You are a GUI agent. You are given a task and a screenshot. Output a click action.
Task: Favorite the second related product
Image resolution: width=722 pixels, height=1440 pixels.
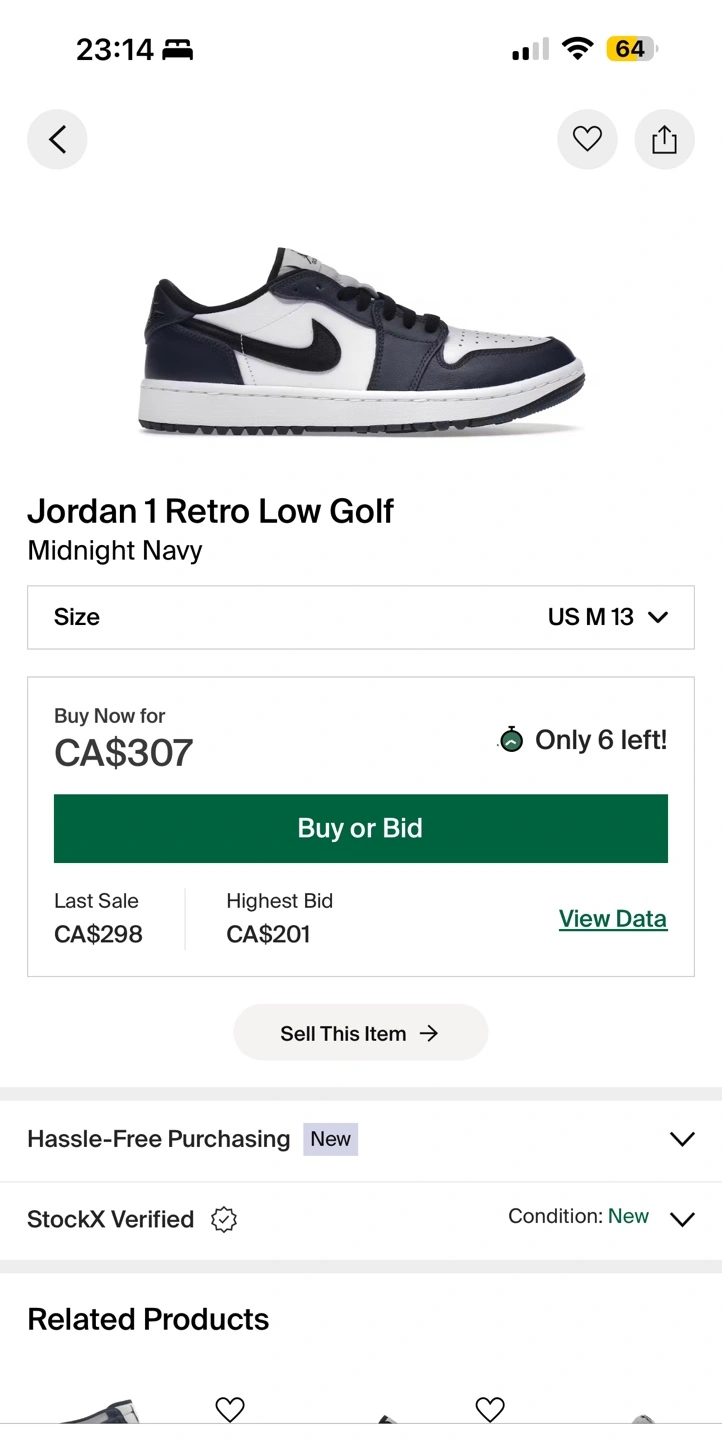pos(489,1409)
